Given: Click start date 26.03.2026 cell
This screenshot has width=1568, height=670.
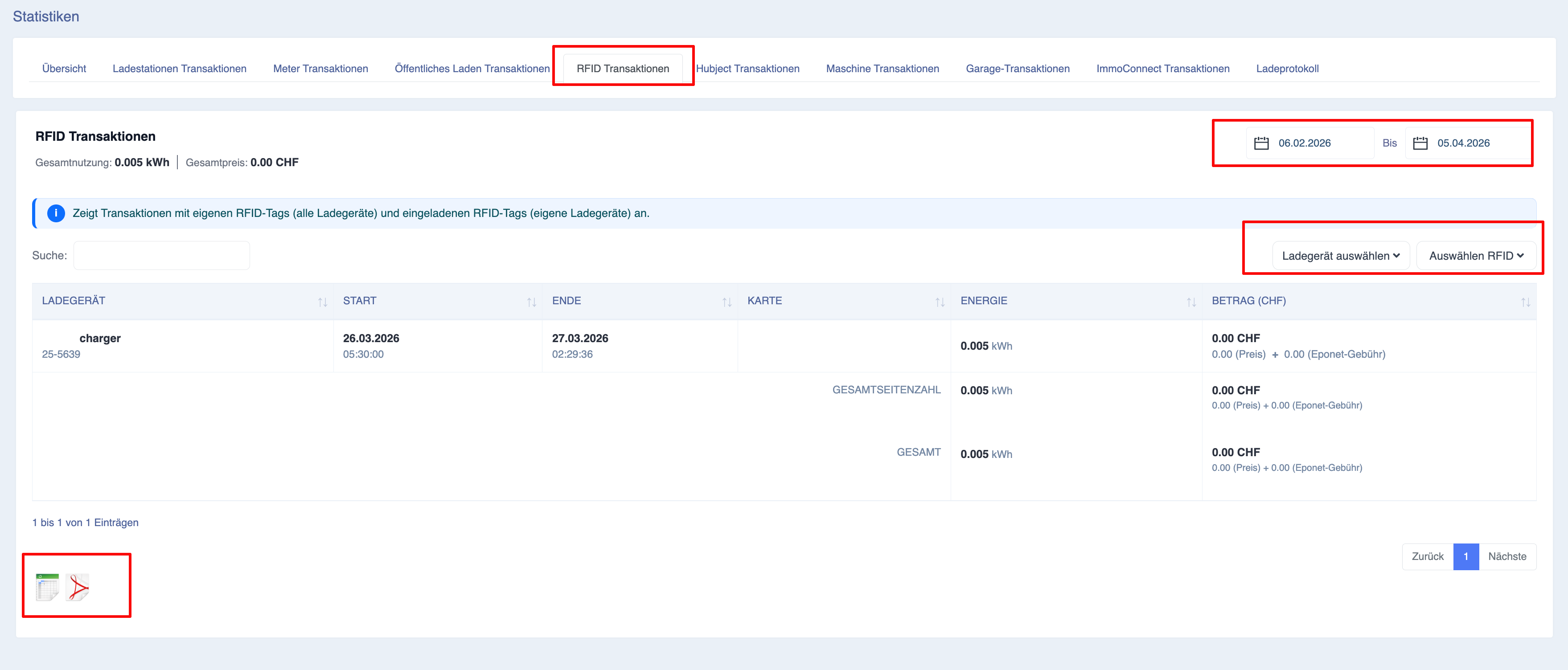Looking at the screenshot, I should [371, 338].
